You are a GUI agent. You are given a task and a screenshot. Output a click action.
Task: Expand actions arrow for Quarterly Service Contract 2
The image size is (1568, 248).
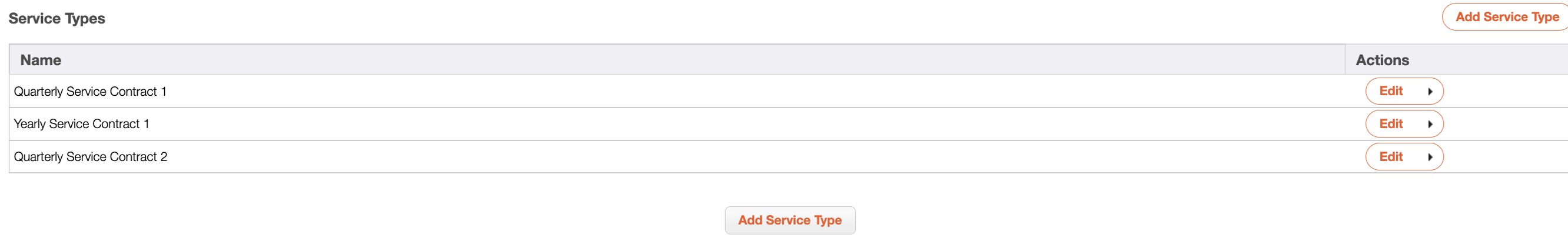click(x=1430, y=157)
